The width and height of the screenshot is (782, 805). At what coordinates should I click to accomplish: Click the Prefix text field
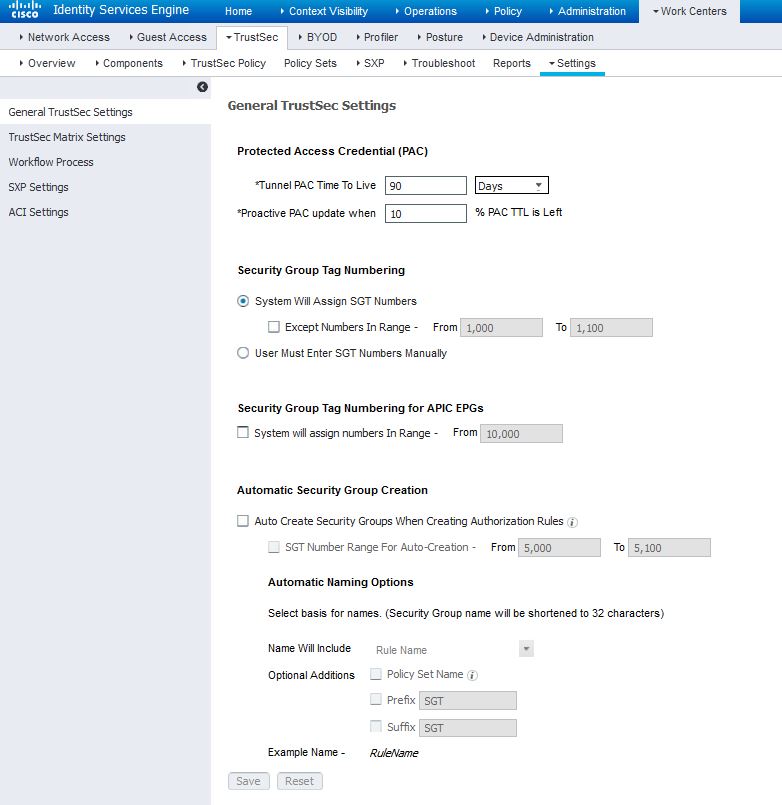coord(468,701)
